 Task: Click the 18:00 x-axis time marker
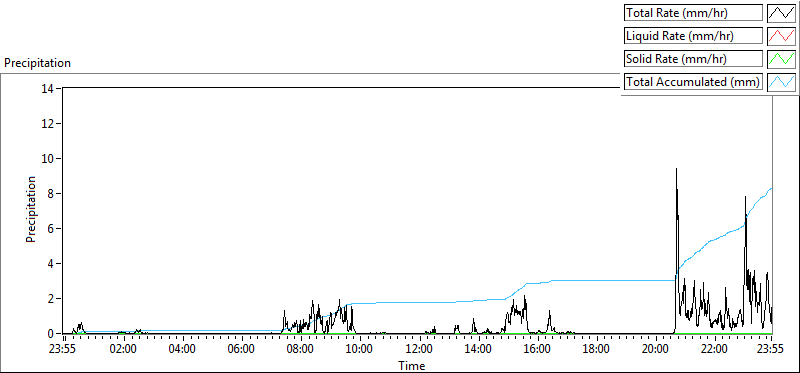(x=596, y=350)
